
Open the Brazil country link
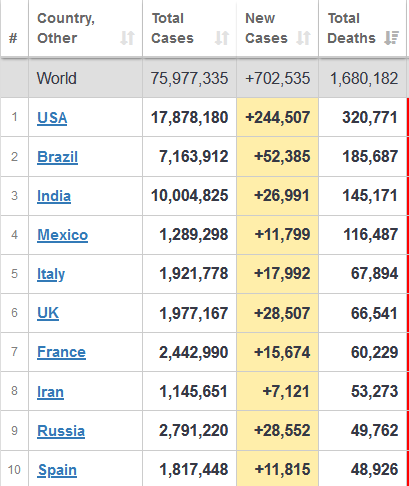pyautogui.click(x=57, y=157)
